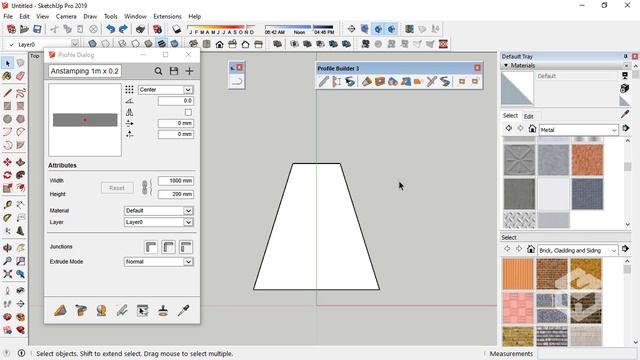The image size is (640, 360).
Task: Open the File menu
Action: click(8, 16)
